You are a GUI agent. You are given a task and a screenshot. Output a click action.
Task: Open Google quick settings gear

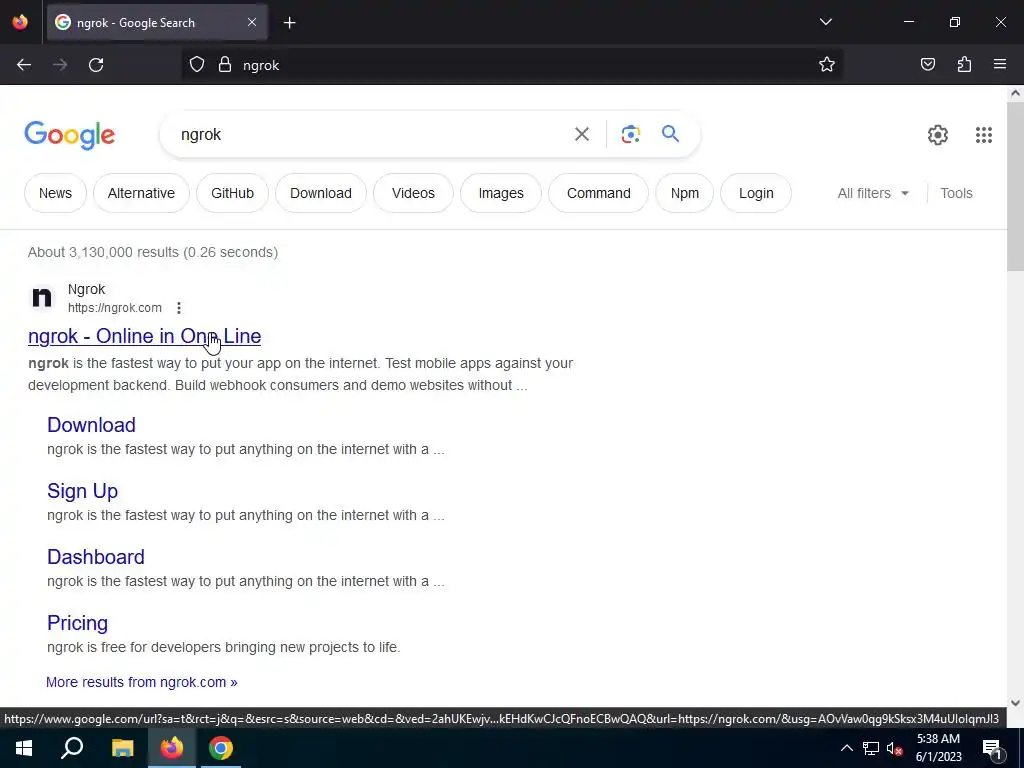pos(937,135)
